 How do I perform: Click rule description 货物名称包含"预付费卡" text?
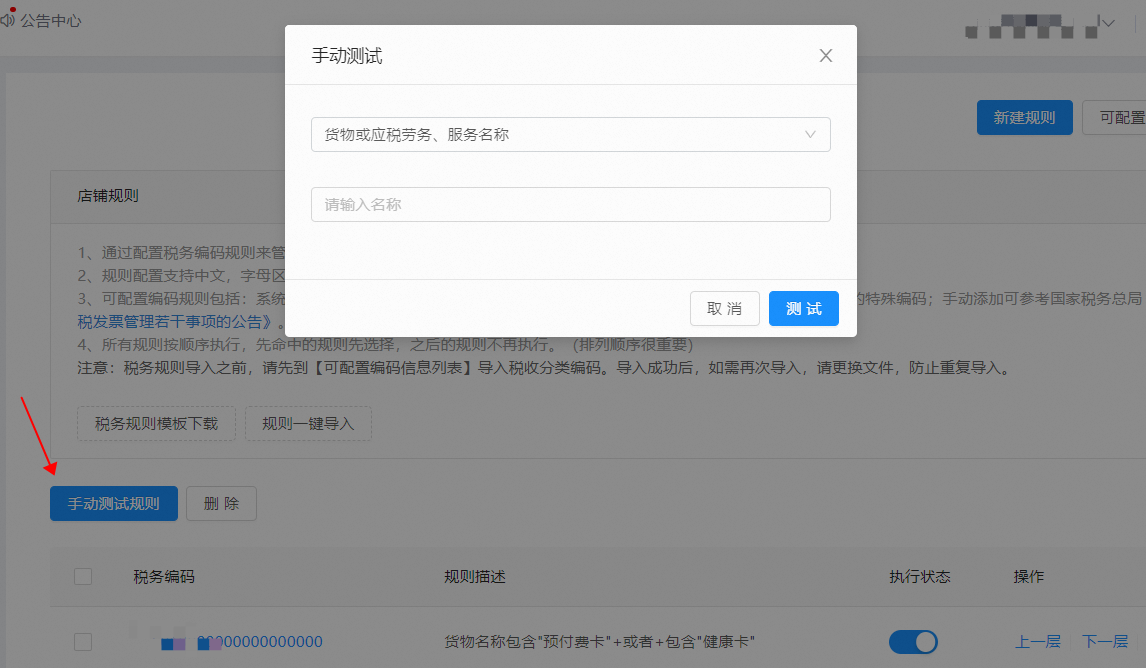click(599, 642)
